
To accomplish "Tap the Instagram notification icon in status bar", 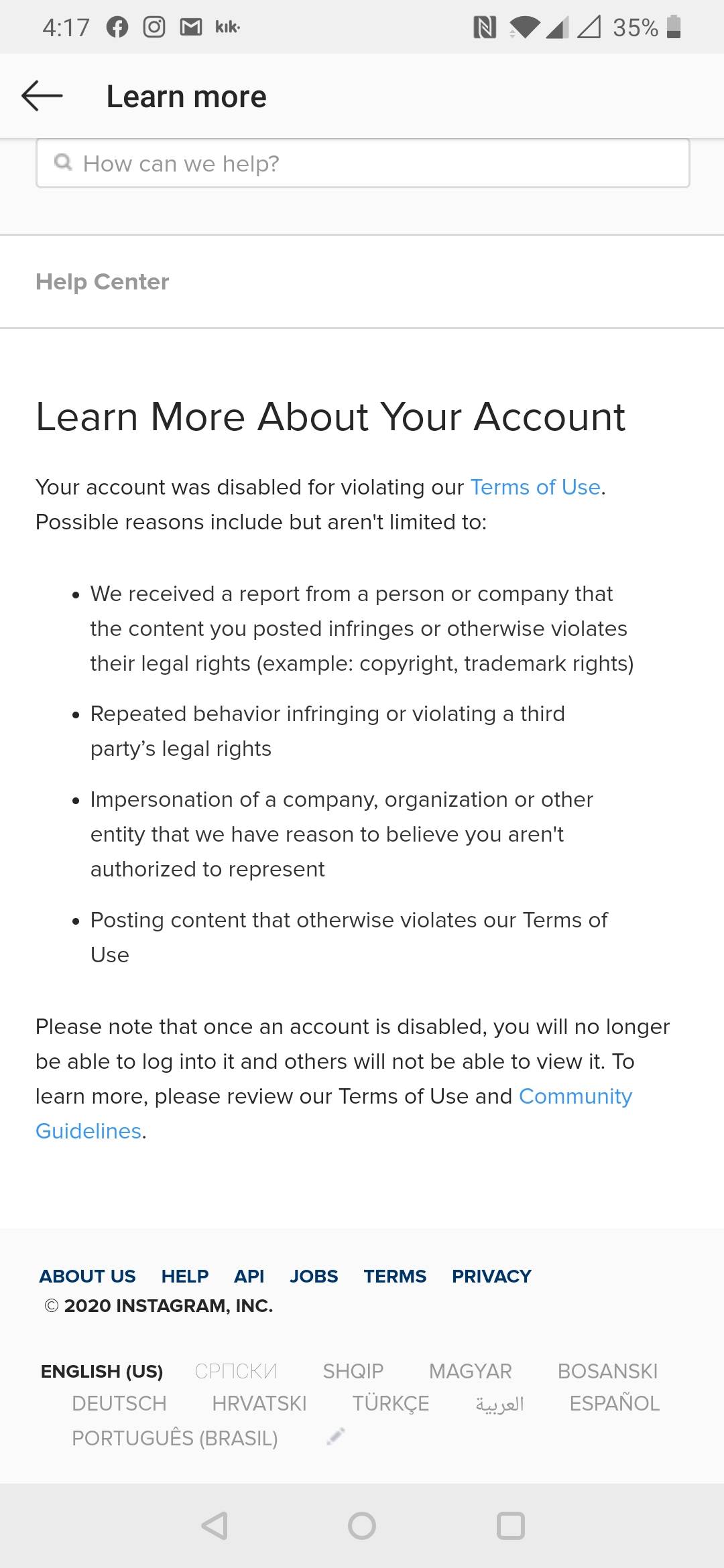I will point(154,27).
